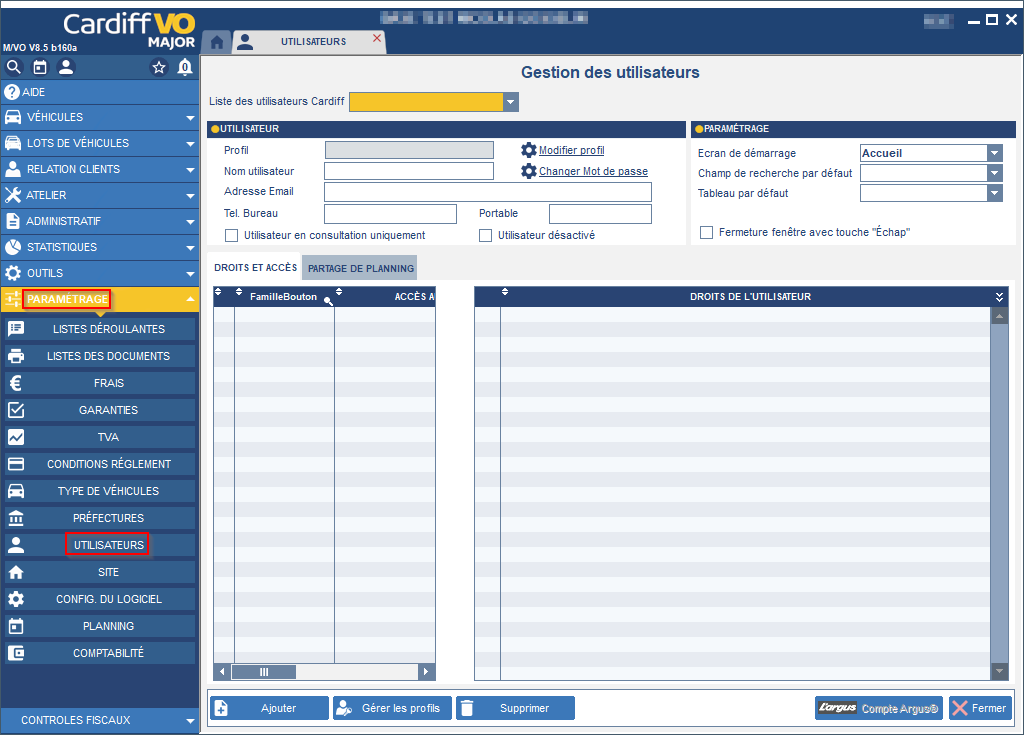Click the search magnifier icon in sidebar toolbar

click(x=14, y=67)
